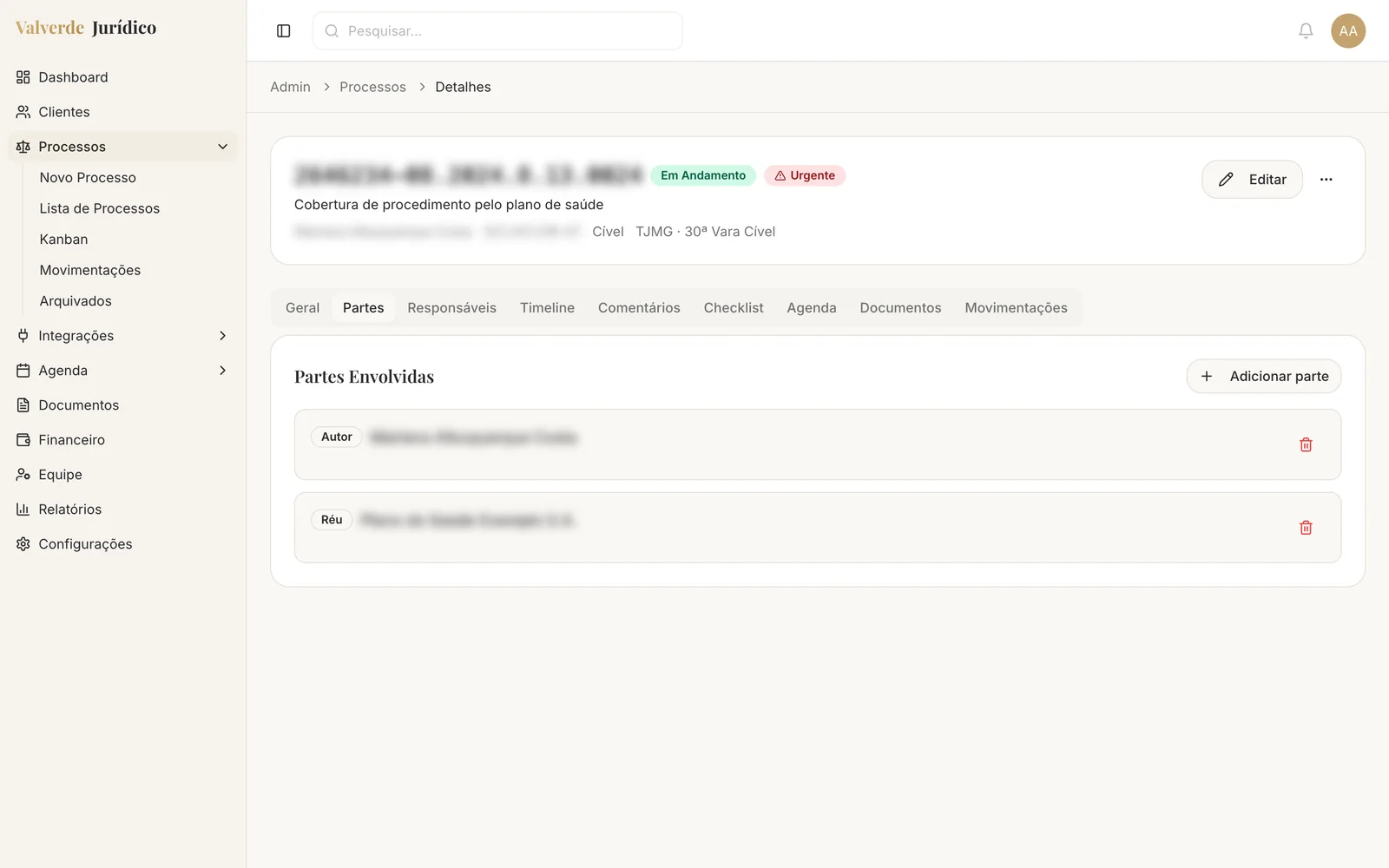Image resolution: width=1389 pixels, height=868 pixels.
Task: Focus the Pesquisar search field
Action: click(x=497, y=31)
